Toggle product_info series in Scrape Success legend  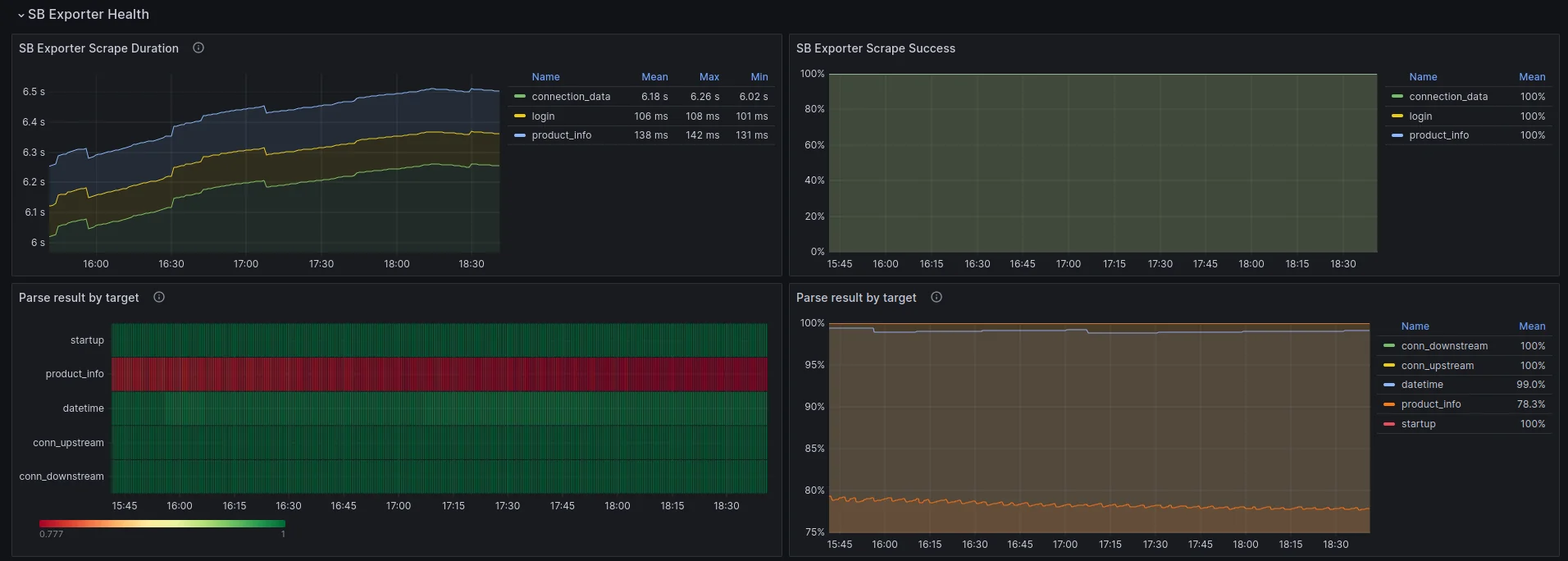(x=1438, y=135)
